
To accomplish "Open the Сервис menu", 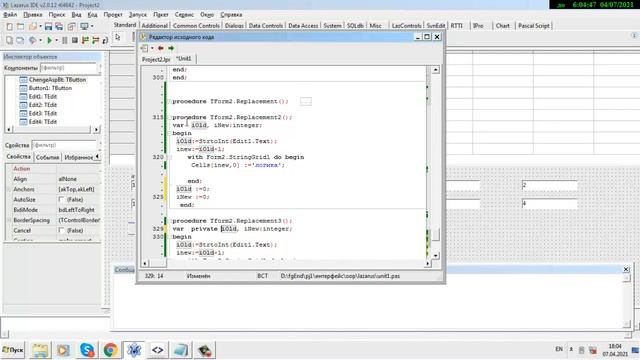I will pos(184,15).
